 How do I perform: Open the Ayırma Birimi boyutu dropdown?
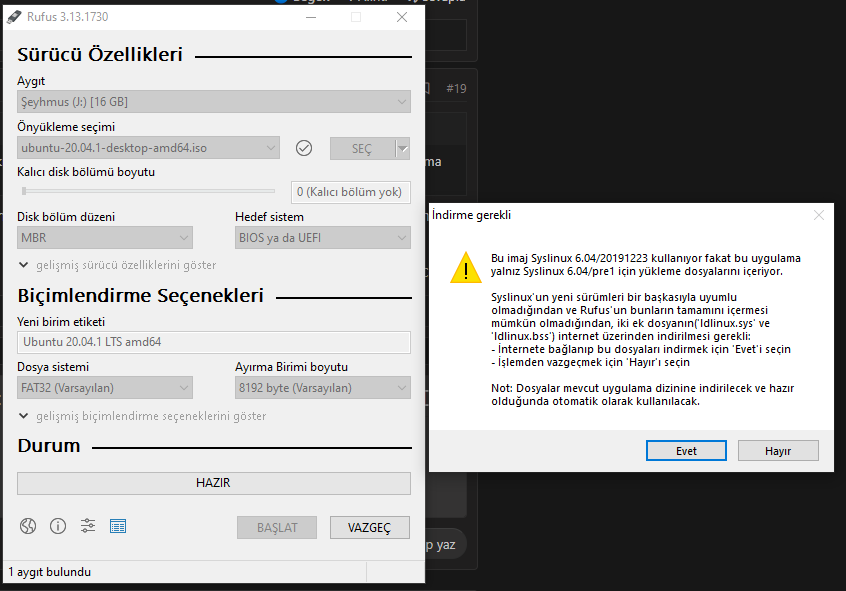pos(323,388)
